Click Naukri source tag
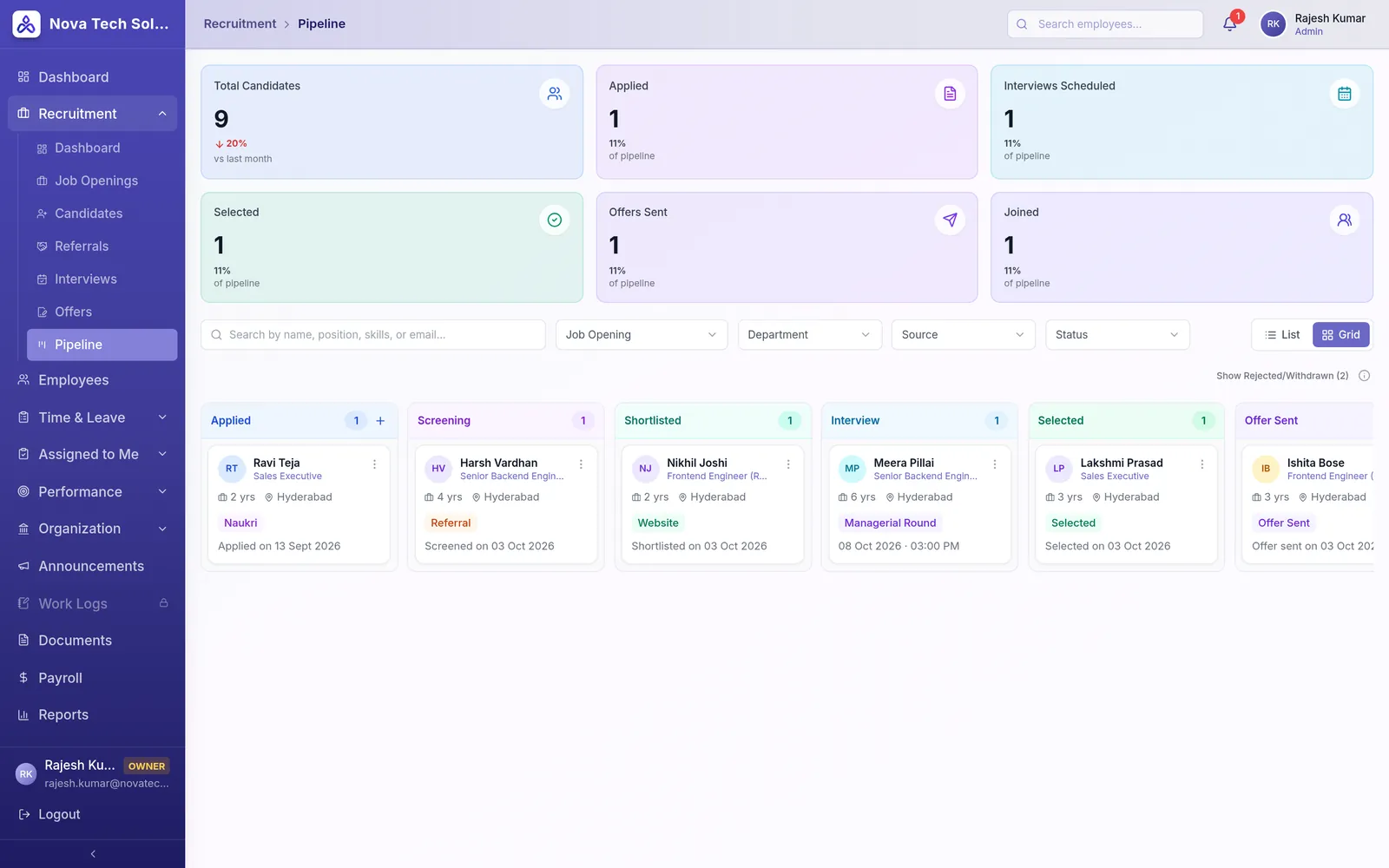The height and width of the screenshot is (868, 1389). (x=240, y=523)
